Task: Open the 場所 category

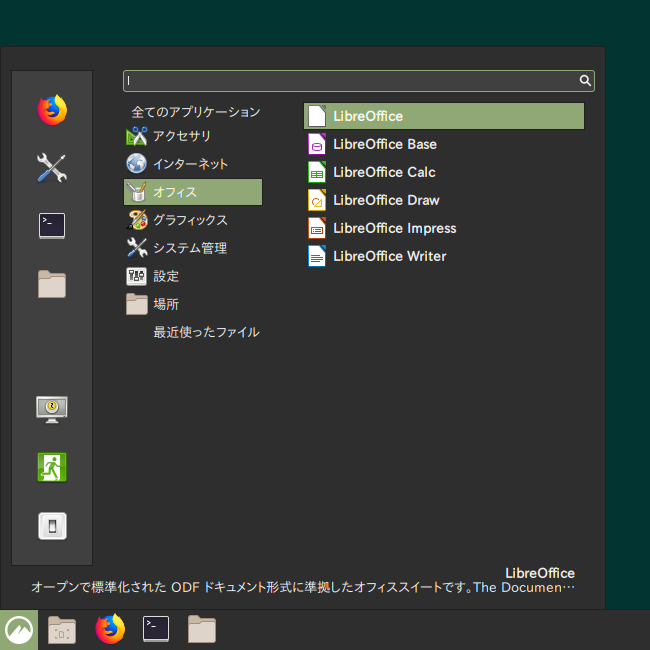Action: tap(193, 304)
